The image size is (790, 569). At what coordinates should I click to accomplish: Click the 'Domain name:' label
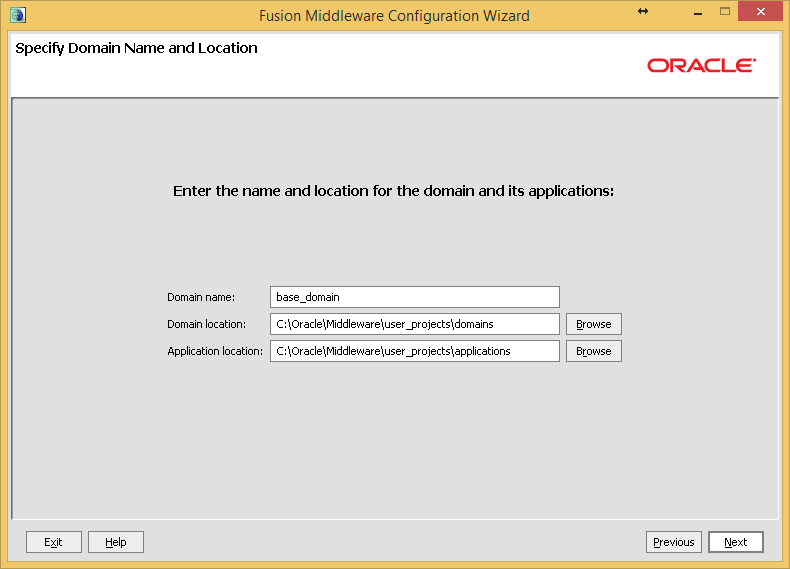tap(201, 297)
